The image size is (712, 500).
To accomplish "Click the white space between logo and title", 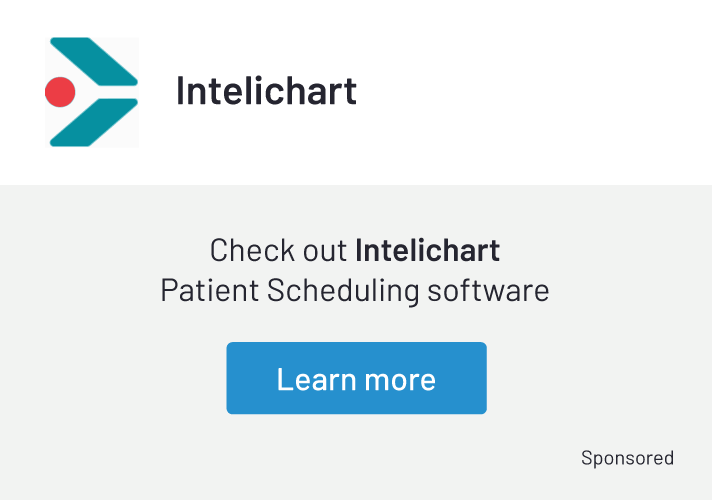I will coord(157,92).
